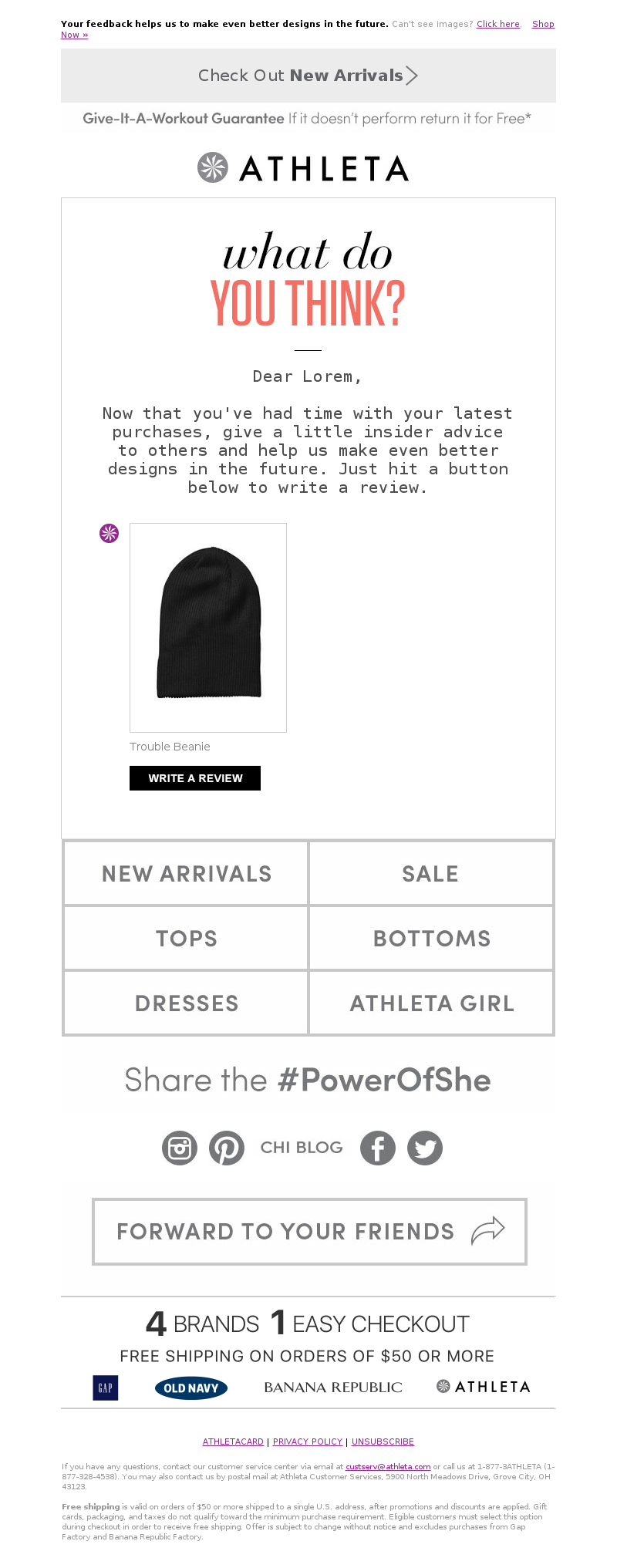The image size is (617, 1568).
Task: Click the purple pinwheel icon beside product
Action: tap(110, 533)
